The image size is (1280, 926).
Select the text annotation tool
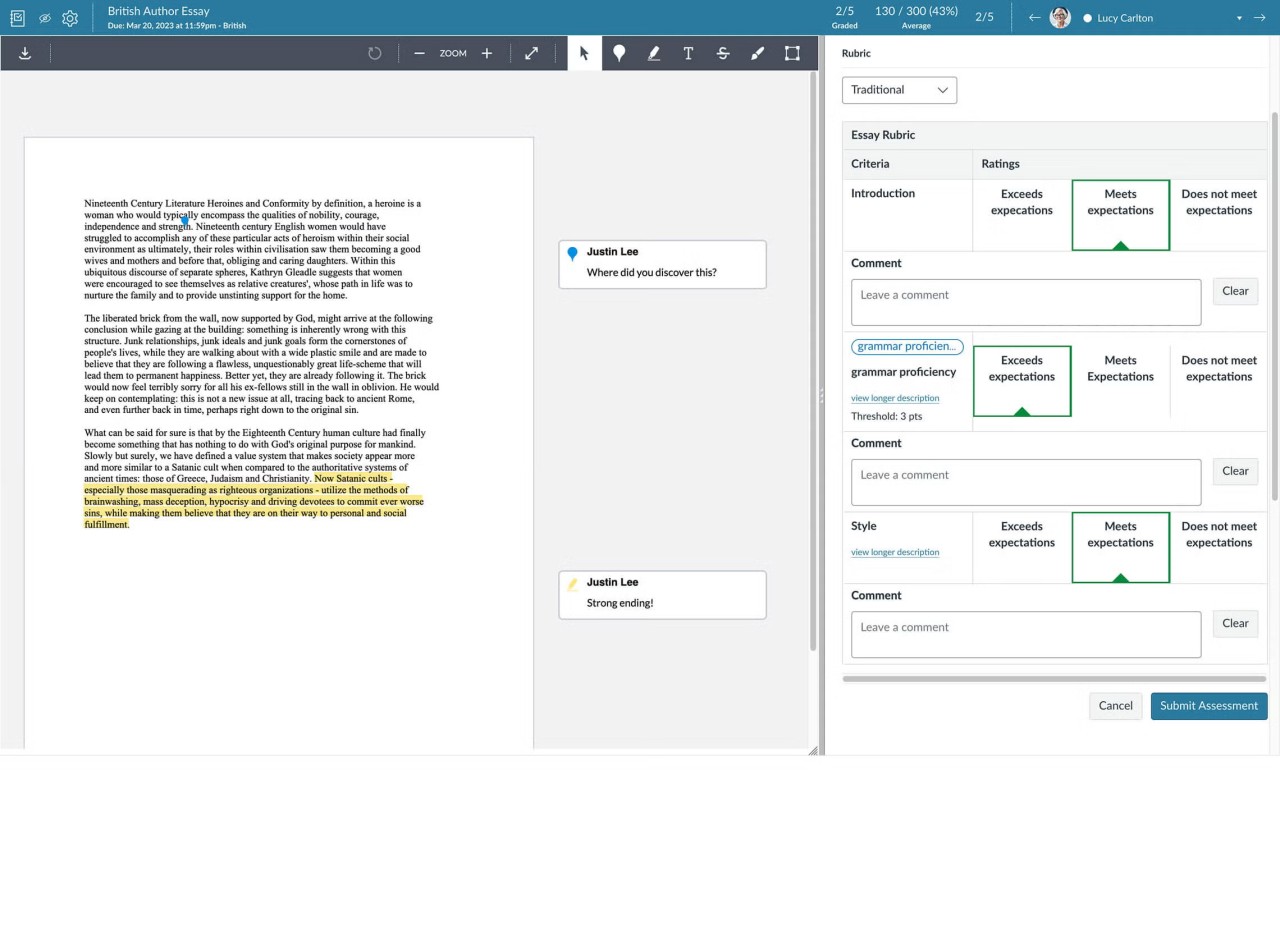pos(688,53)
